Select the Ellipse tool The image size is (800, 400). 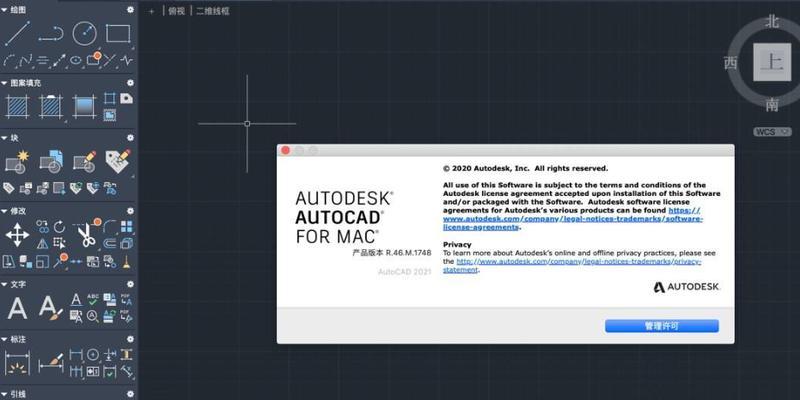76,61
